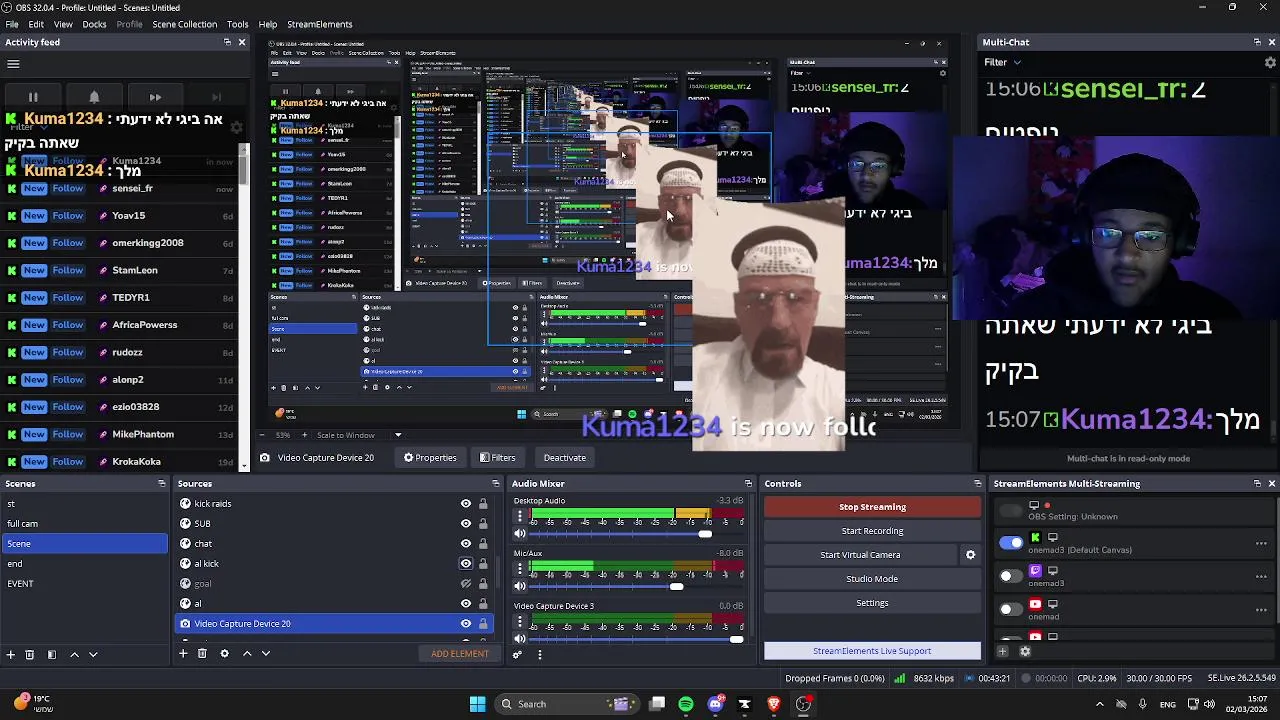Click Start Recording

coord(872,531)
